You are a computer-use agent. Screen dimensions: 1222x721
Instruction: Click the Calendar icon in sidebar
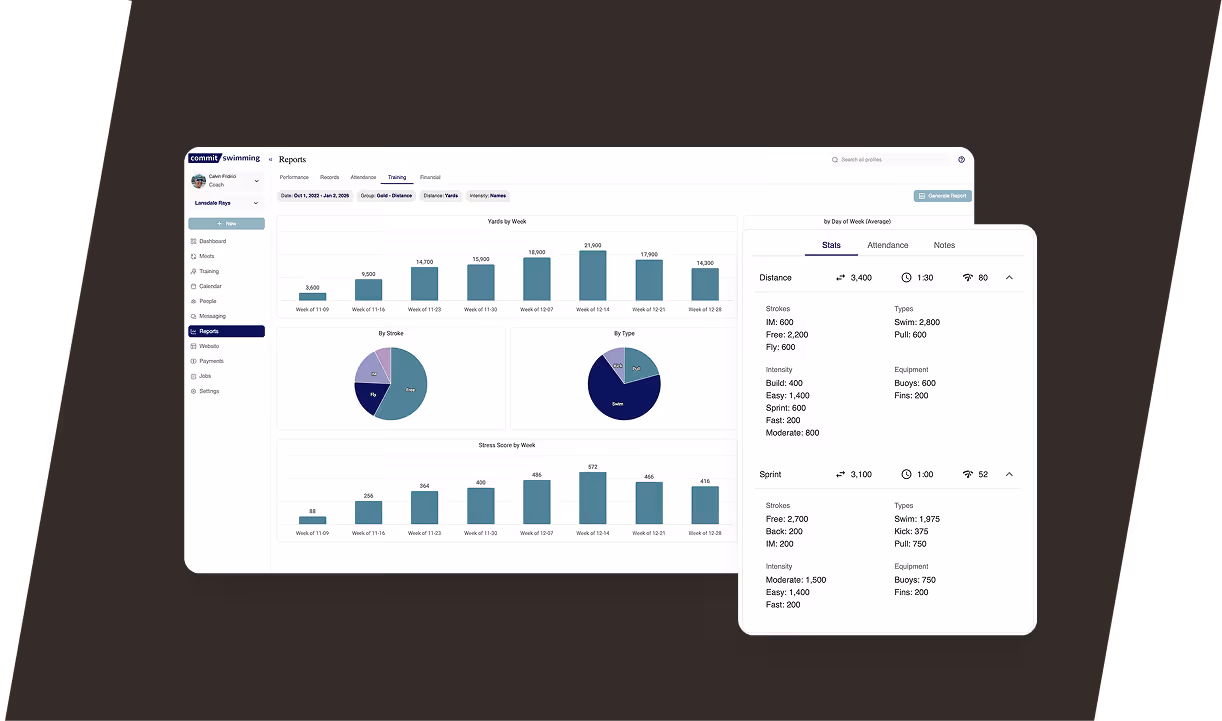(193, 286)
